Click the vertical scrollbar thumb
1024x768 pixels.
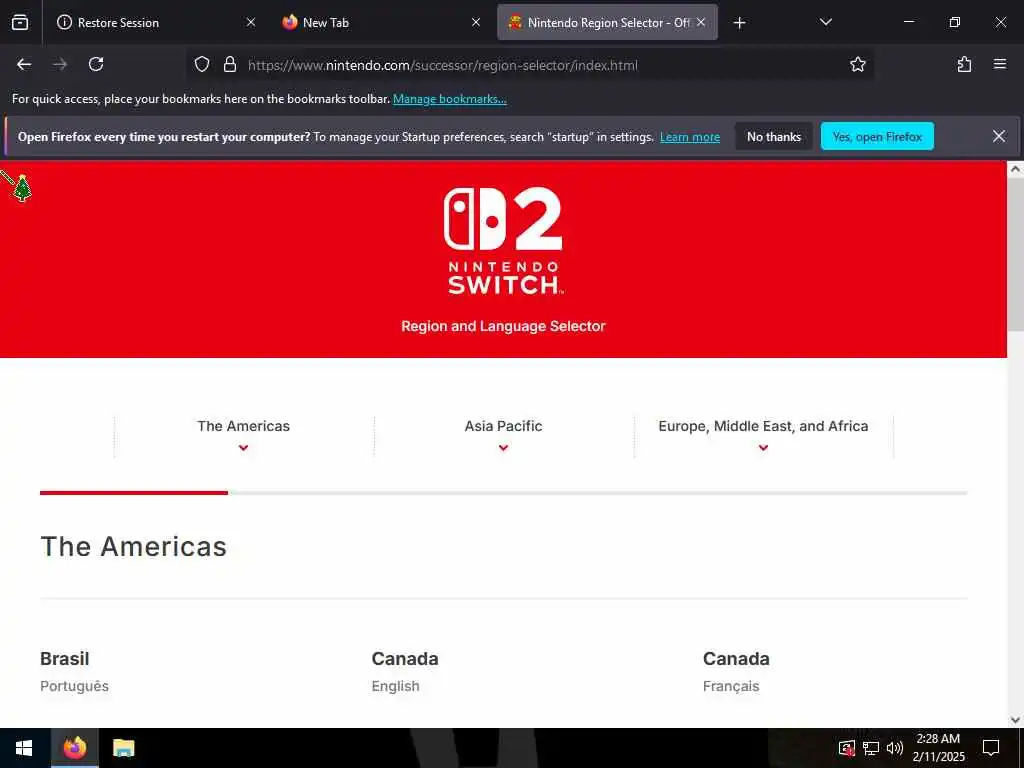tap(1015, 255)
